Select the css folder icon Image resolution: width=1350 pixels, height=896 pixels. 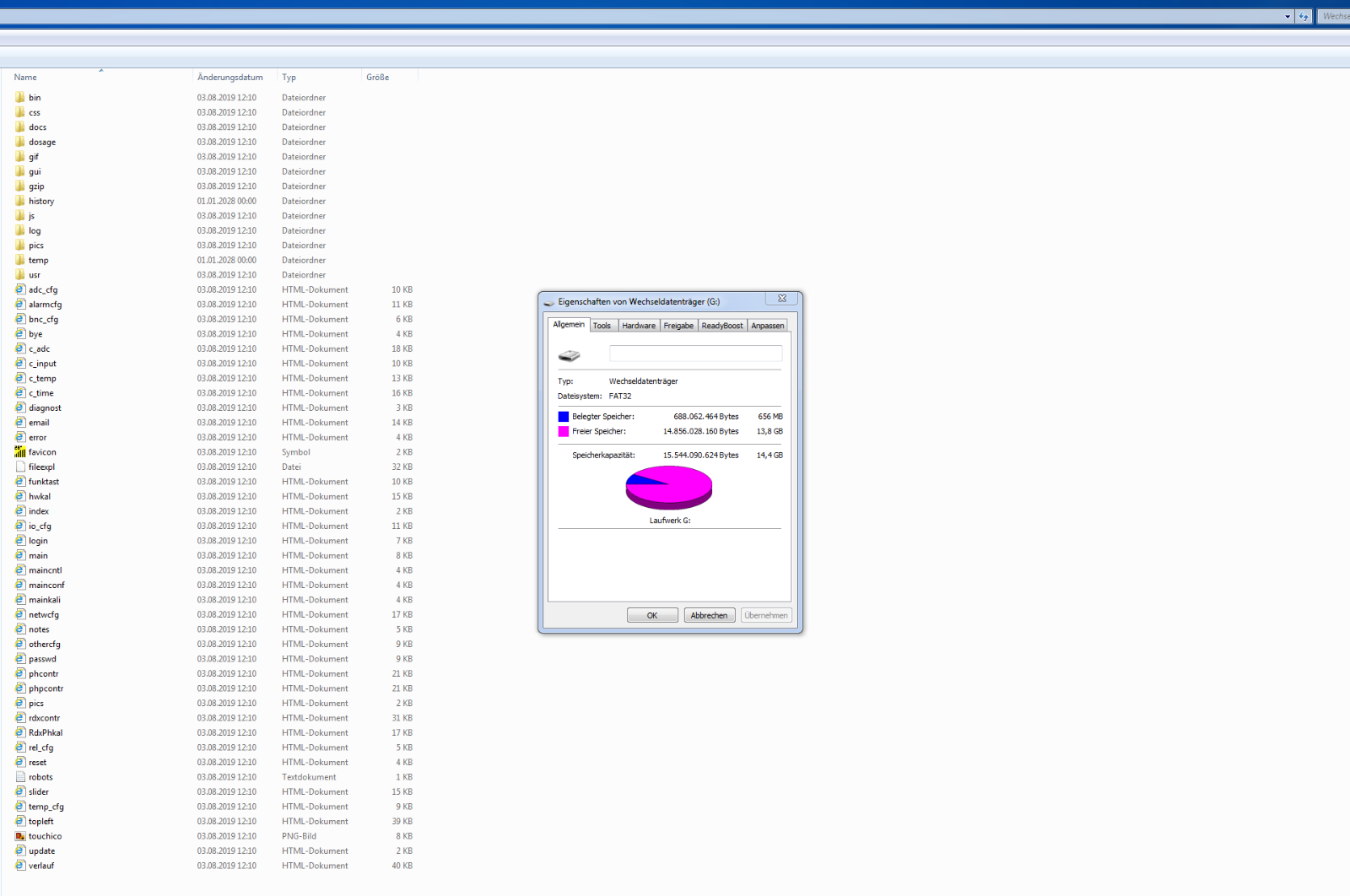pyautogui.click(x=20, y=112)
